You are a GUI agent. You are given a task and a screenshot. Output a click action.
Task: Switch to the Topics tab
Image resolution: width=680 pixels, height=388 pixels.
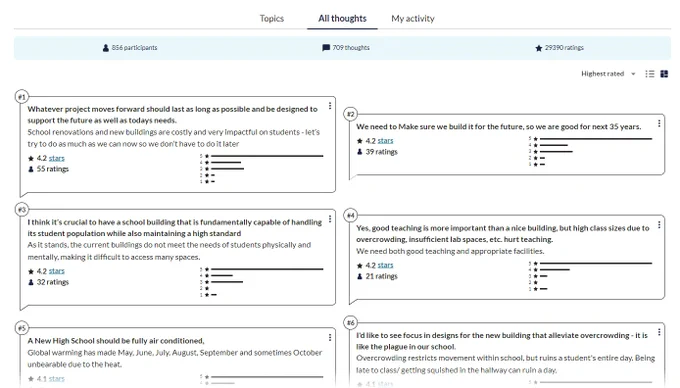[x=271, y=18]
